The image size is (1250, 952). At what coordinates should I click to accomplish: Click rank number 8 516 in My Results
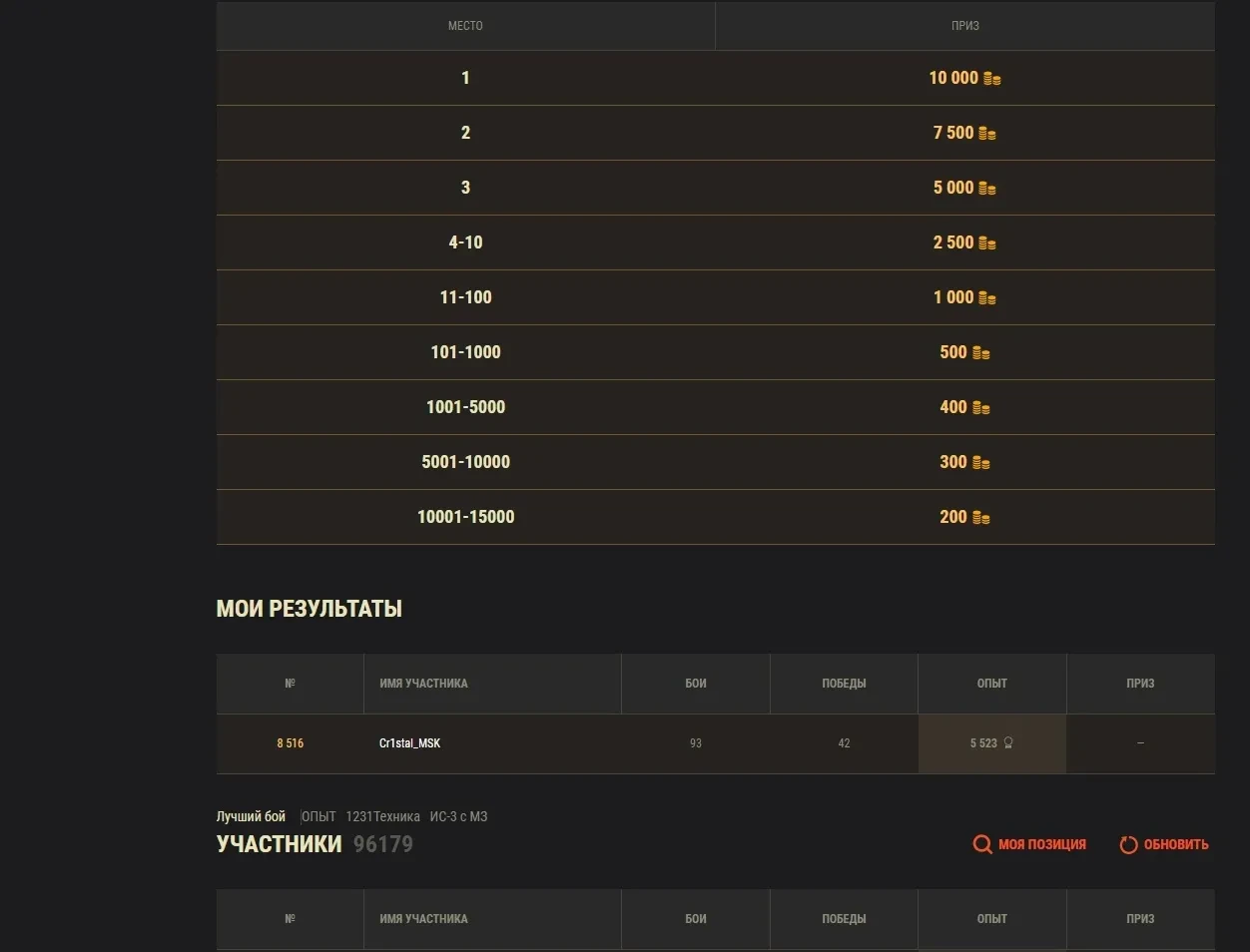pyautogui.click(x=291, y=743)
